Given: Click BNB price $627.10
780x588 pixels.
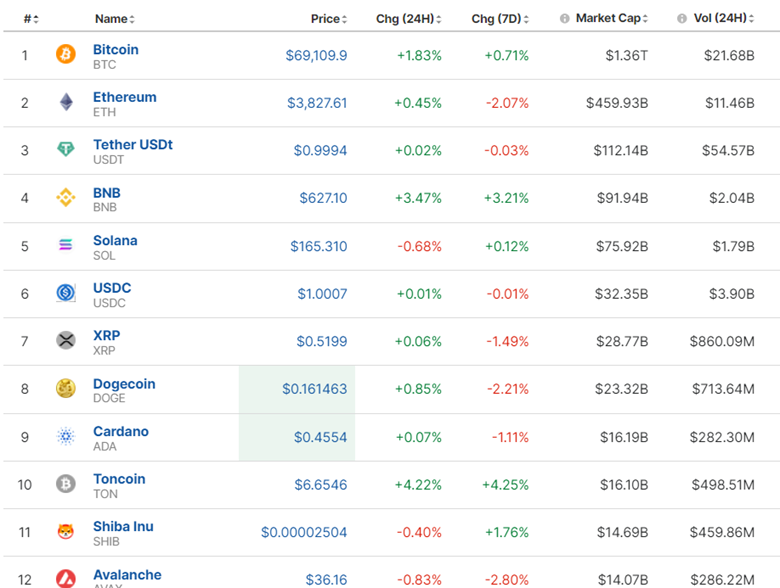Looking at the screenshot, I should coord(323,198).
